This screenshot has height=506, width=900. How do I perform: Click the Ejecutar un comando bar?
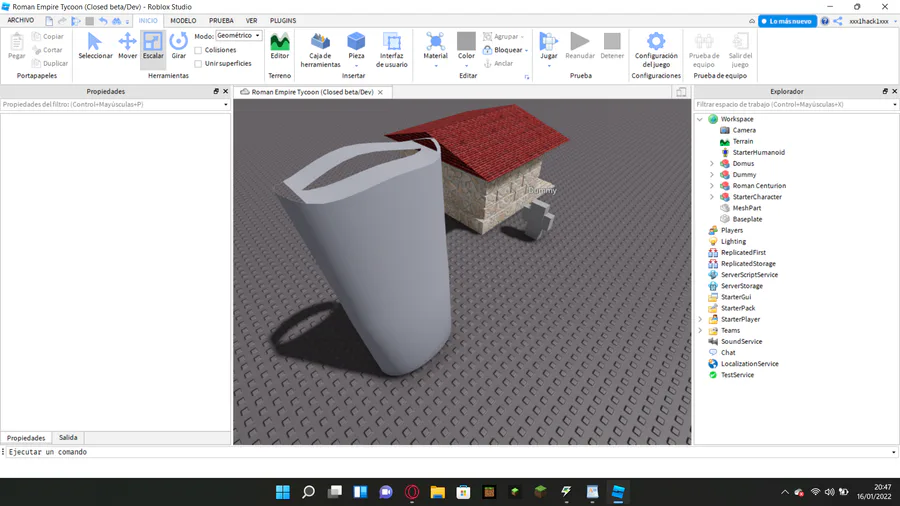coord(448,452)
